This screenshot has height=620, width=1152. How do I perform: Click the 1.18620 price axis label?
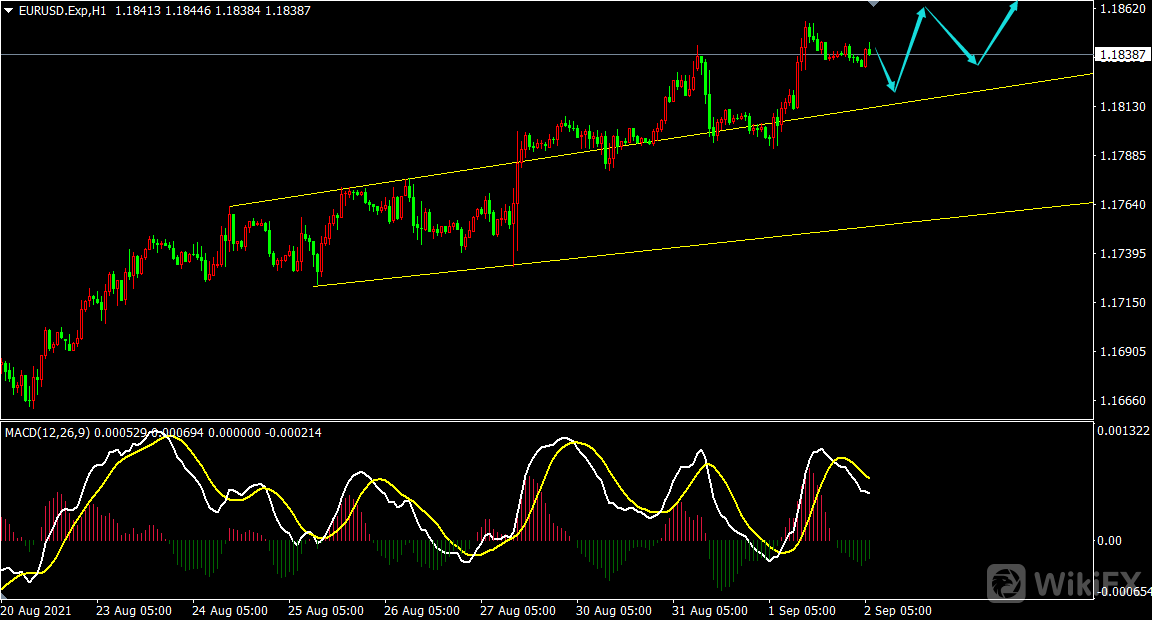tap(1121, 9)
